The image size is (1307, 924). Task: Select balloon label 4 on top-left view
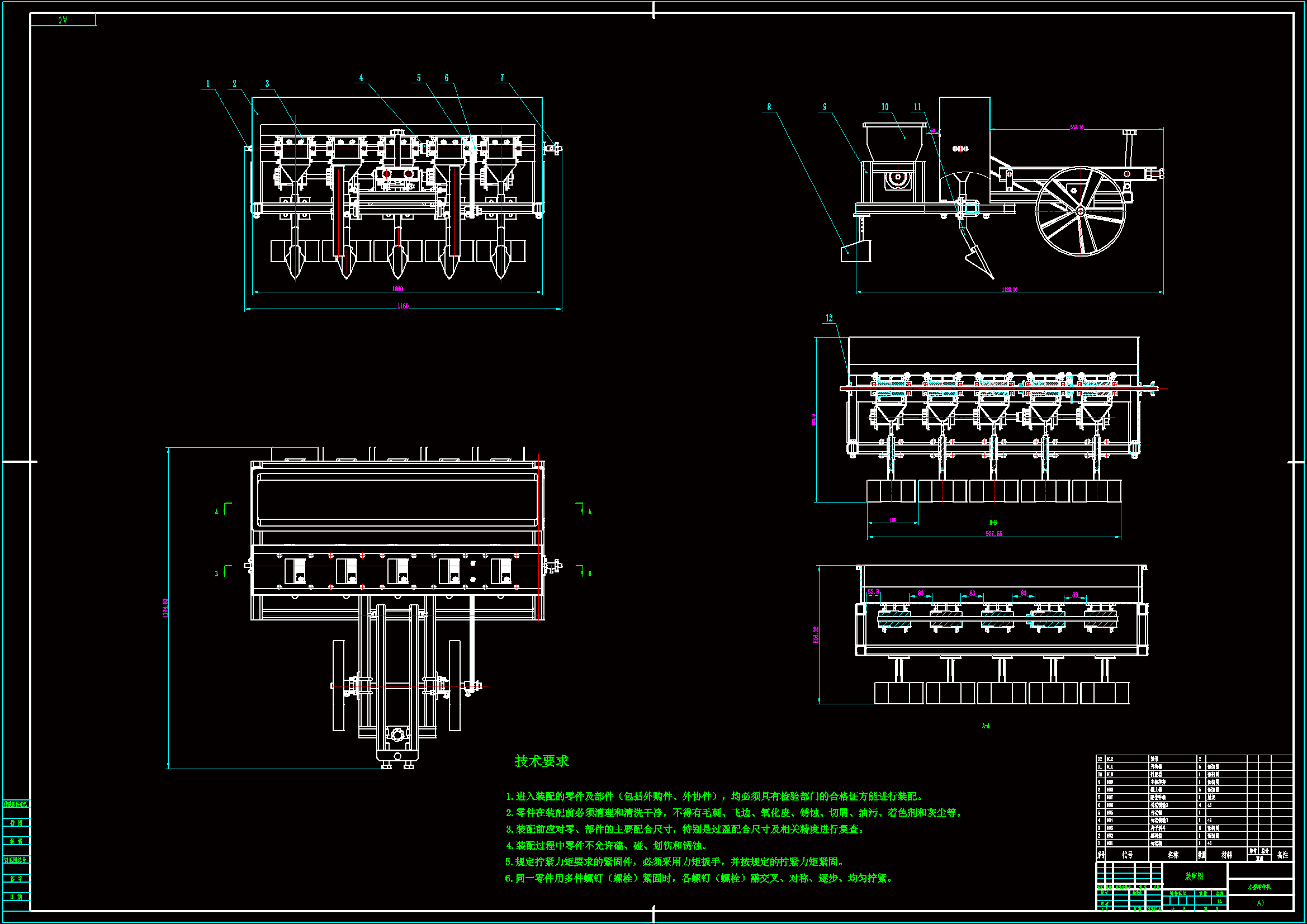click(x=361, y=78)
